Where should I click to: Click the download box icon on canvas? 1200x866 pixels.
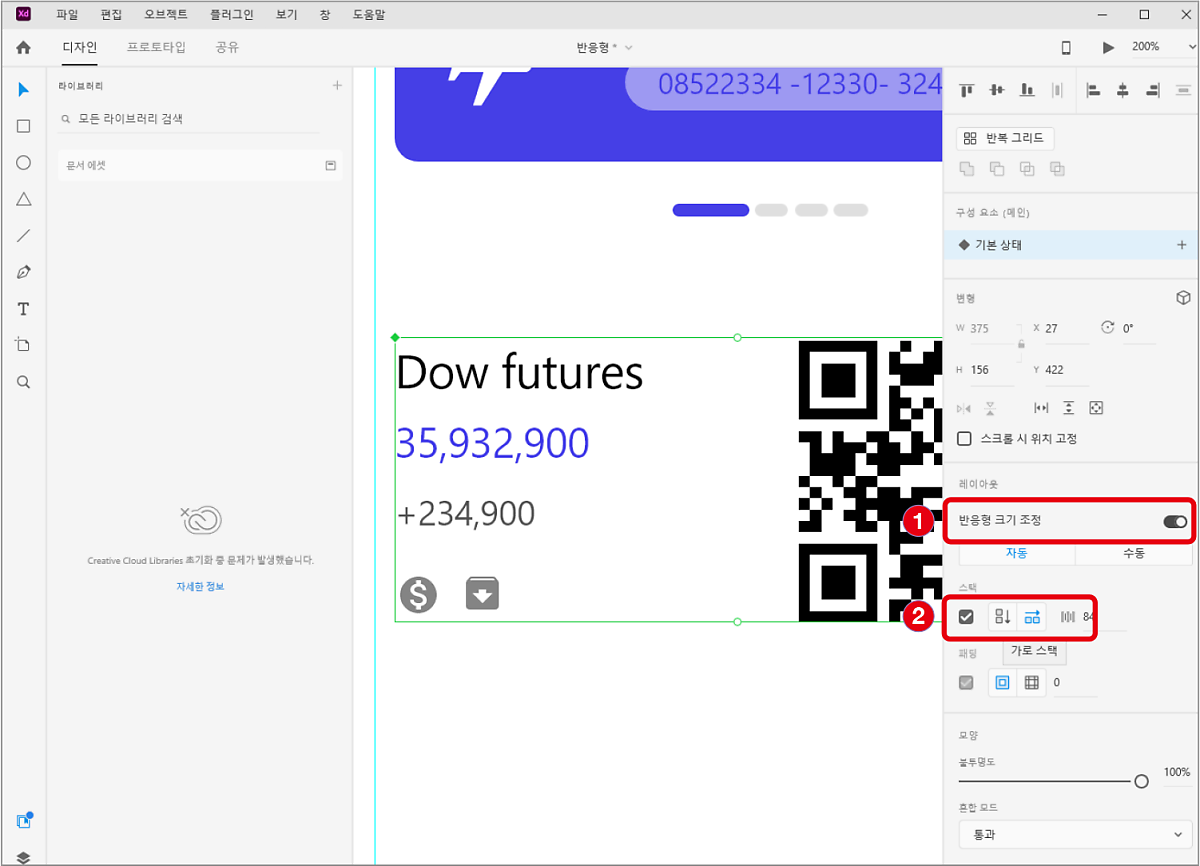click(483, 593)
